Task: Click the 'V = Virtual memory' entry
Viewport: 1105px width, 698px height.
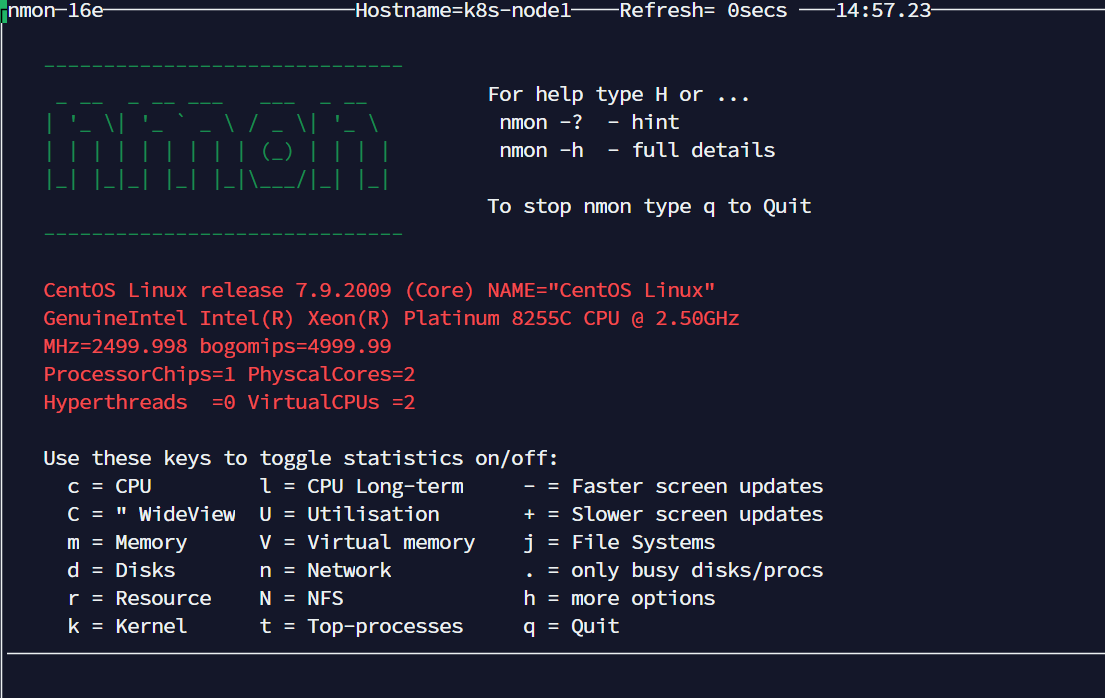Action: pyautogui.click(x=379, y=543)
